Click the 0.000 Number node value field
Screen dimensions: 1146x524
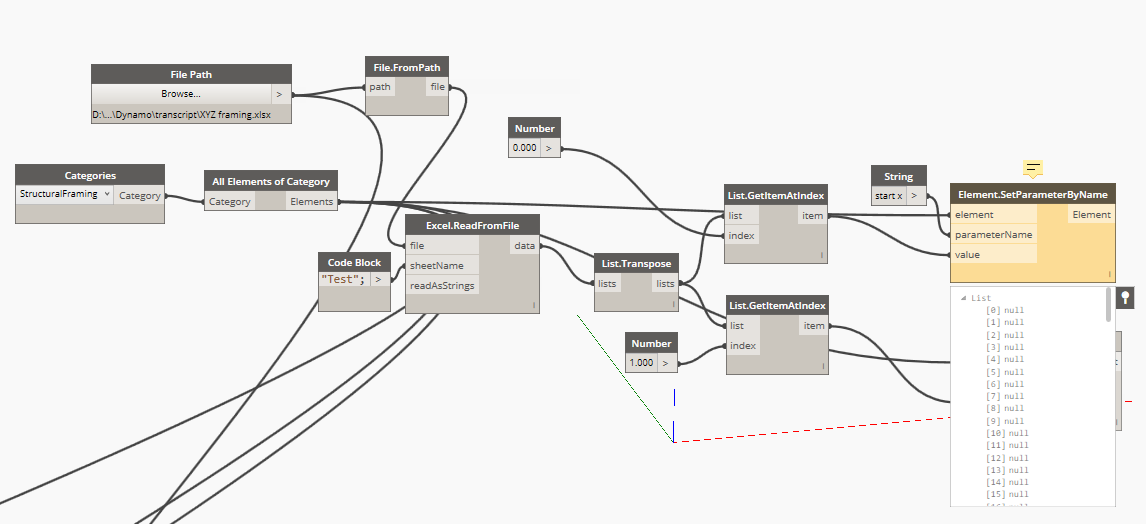(x=524, y=148)
